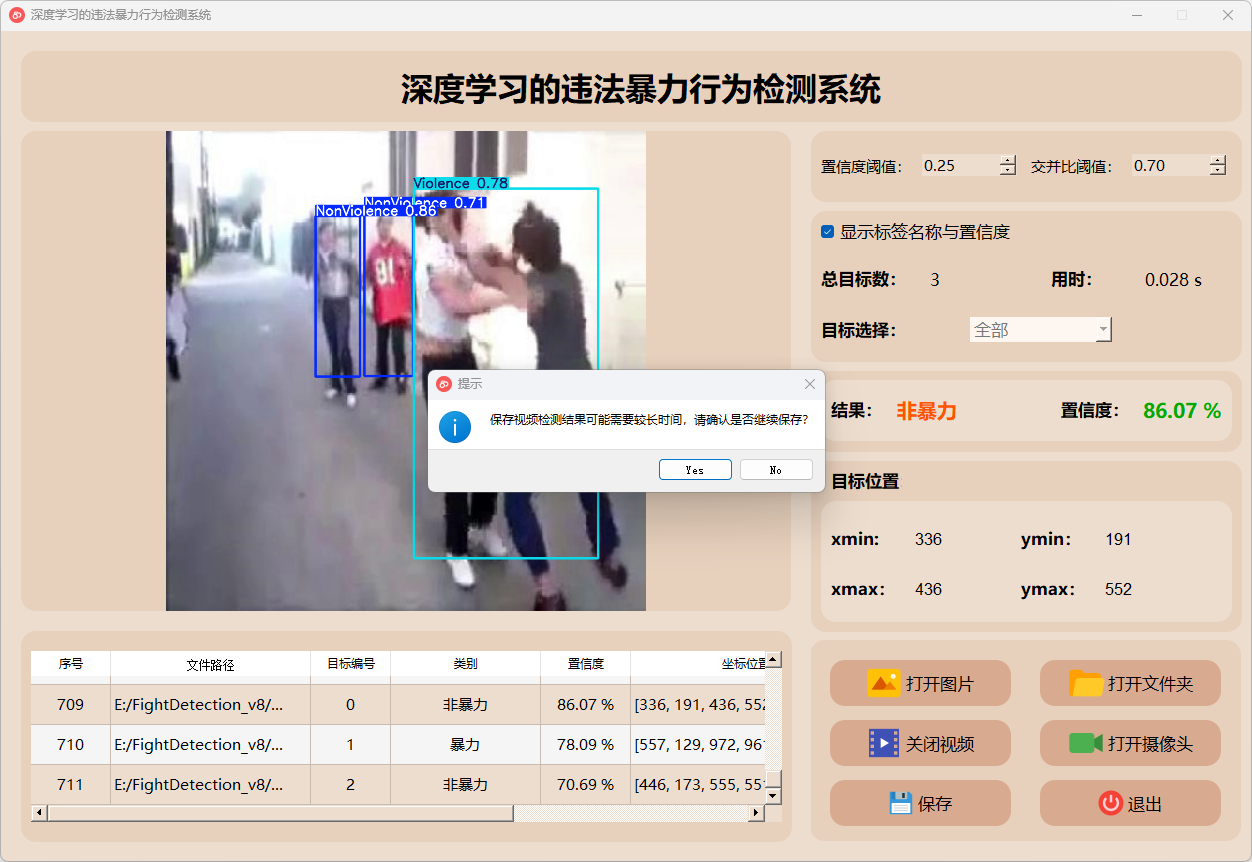Decrease the IoU threshold with the down arrow
Image resolution: width=1252 pixels, height=862 pixels.
click(x=1217, y=171)
